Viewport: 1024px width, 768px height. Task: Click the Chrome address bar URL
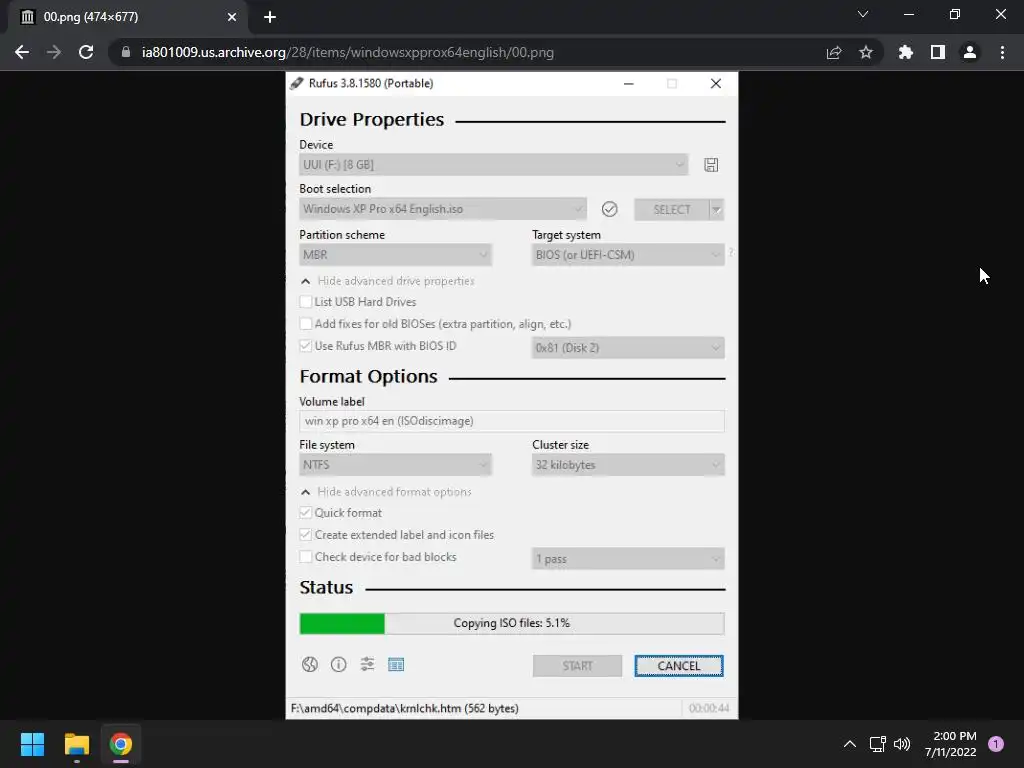tap(347, 52)
